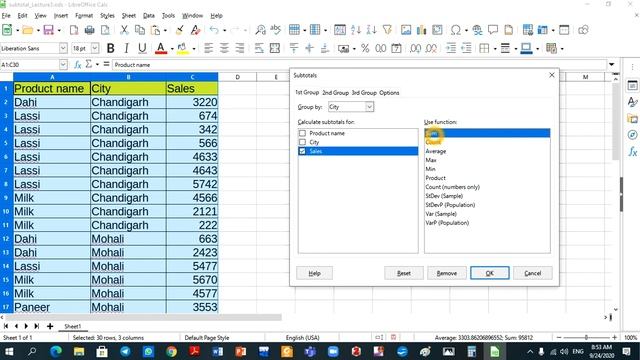Open the Undo history dropdown arrow
The height and width of the screenshot is (360, 640).
pos(224,30)
